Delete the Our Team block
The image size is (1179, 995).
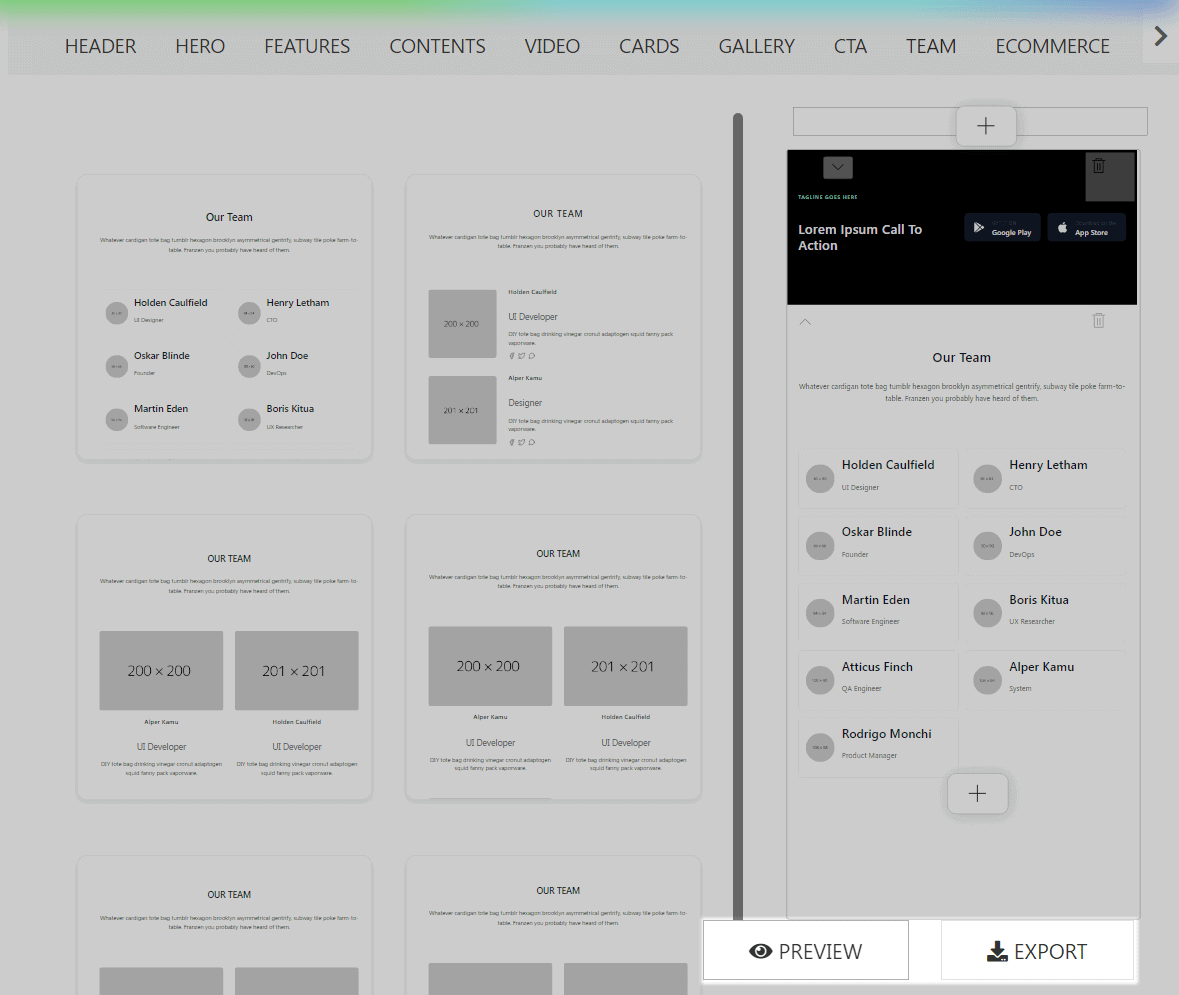1099,320
